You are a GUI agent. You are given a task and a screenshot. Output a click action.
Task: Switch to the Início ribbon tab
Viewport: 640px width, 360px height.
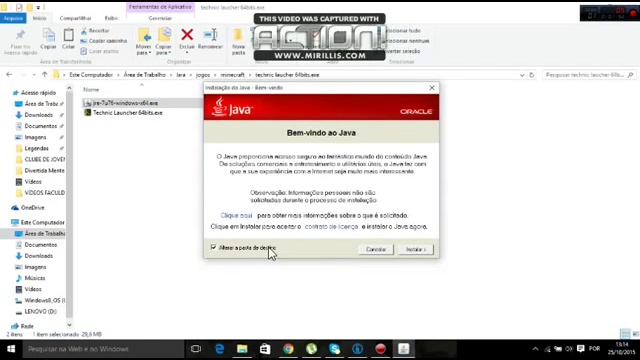(39, 18)
